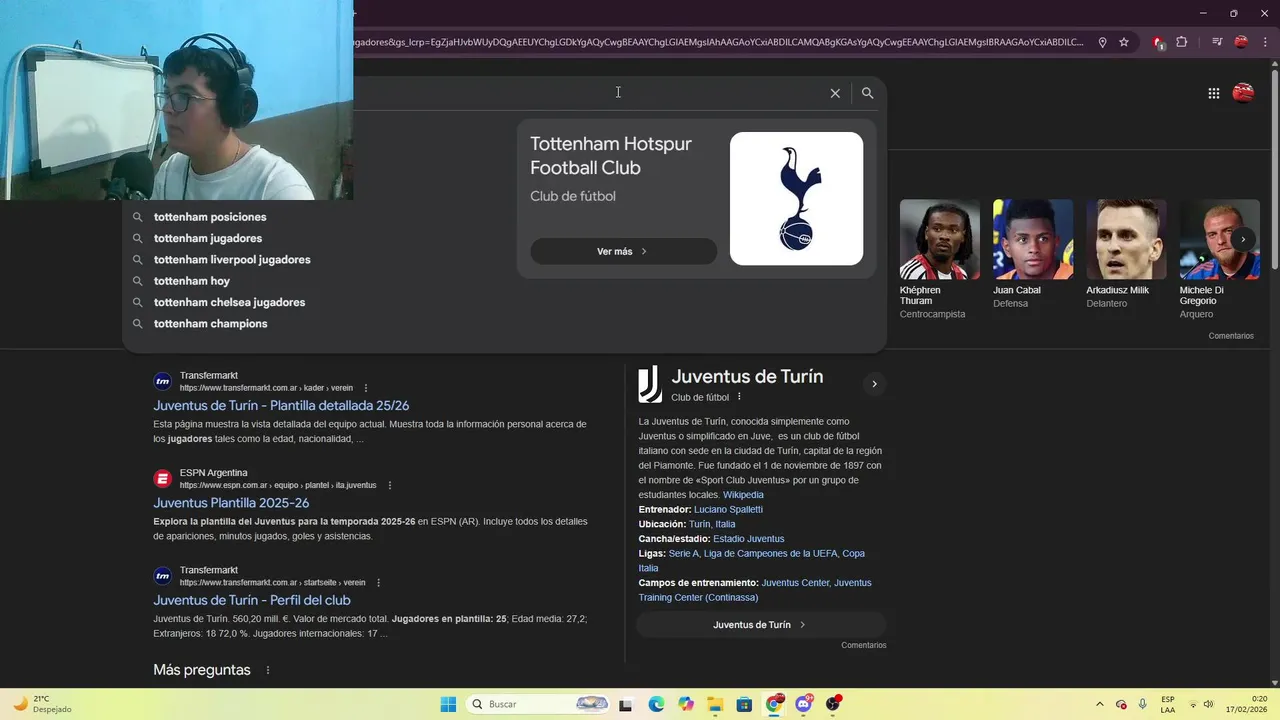Open the media controls music-note icon

pyautogui.click(x=1217, y=42)
